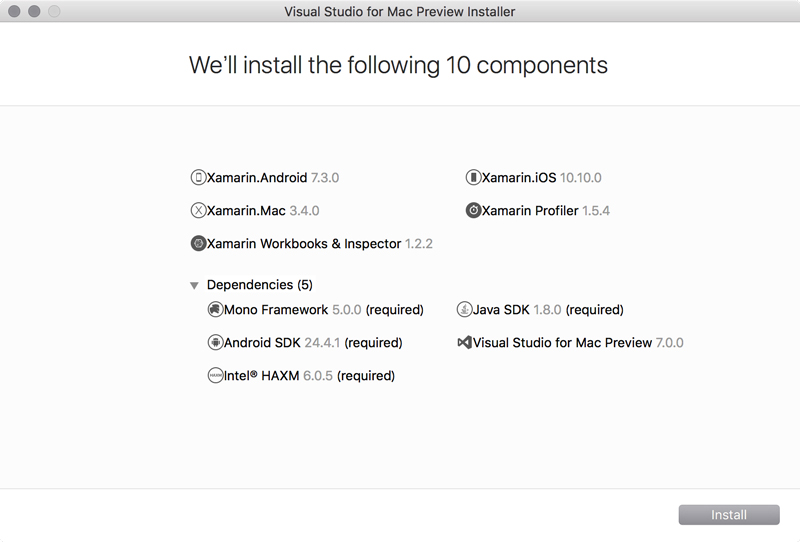Click the Dependencies (5) header label
Viewport: 800px width, 542px height.
260,285
